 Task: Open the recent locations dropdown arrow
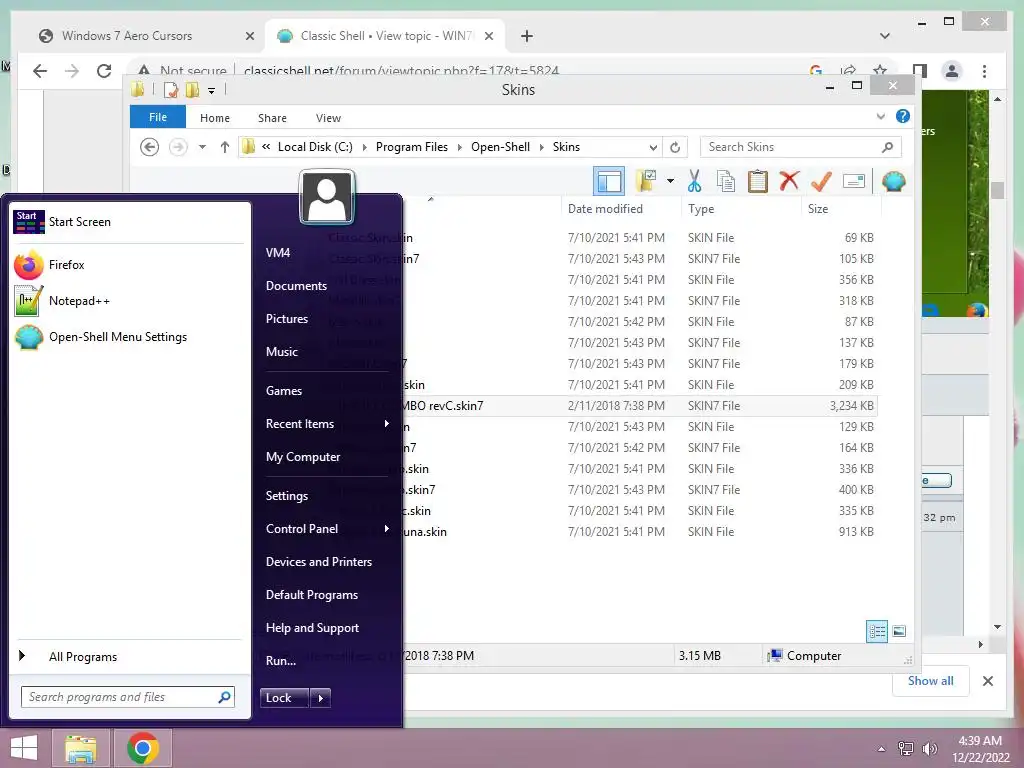tap(202, 147)
